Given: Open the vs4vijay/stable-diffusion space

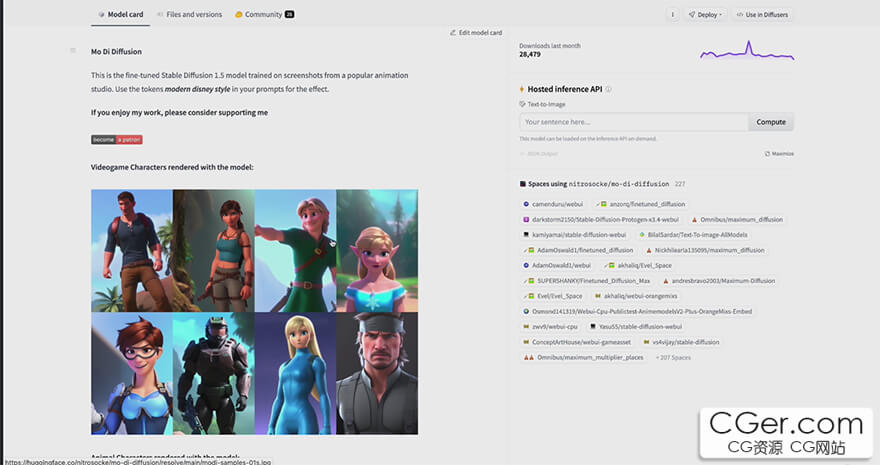Looking at the screenshot, I should pyautogui.click(x=681, y=342).
